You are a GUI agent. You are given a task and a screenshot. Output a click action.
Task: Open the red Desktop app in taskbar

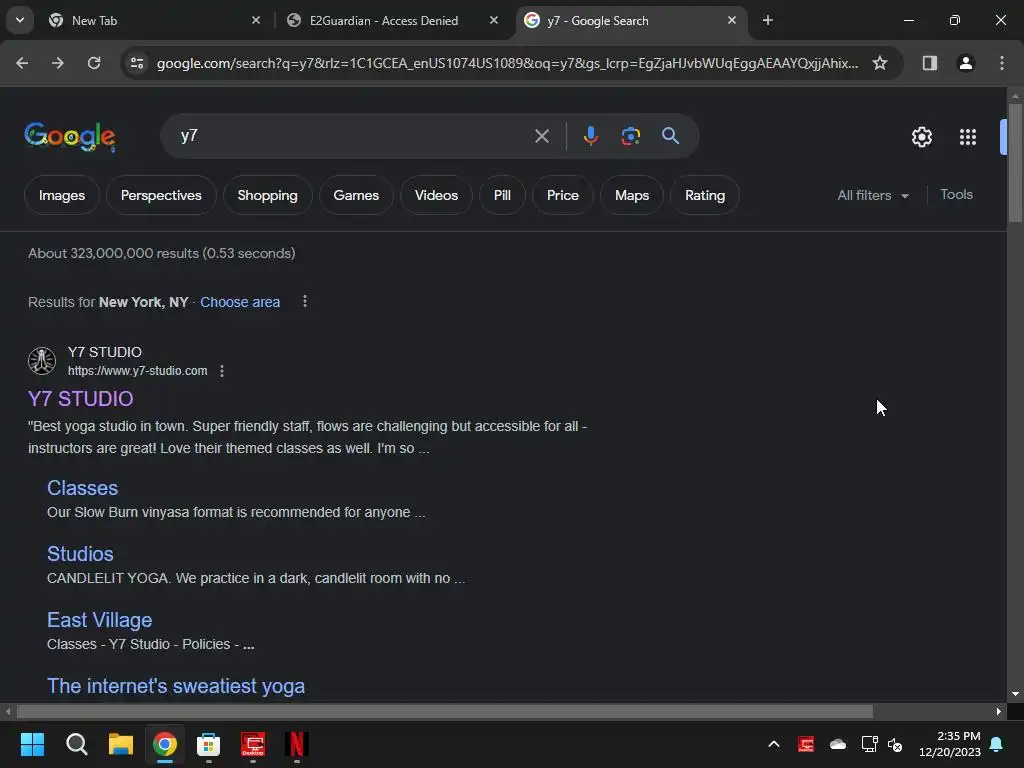[253, 744]
